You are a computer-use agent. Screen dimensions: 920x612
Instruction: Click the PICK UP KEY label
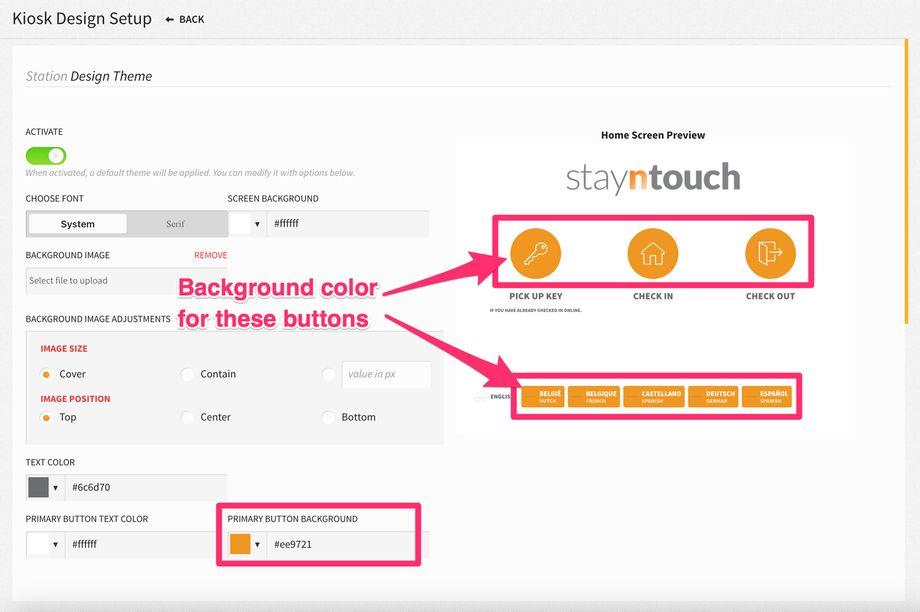click(536, 296)
